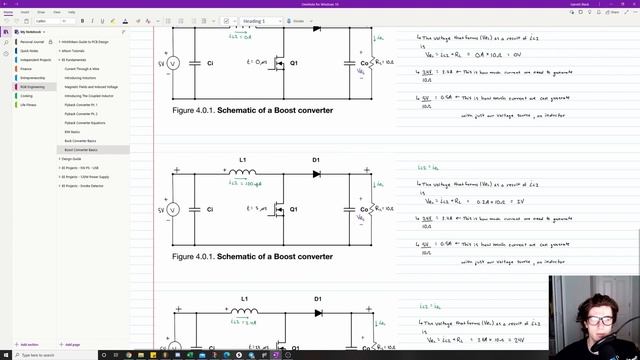Click the Add section link
The width and height of the screenshot is (640, 360).
coord(27,344)
